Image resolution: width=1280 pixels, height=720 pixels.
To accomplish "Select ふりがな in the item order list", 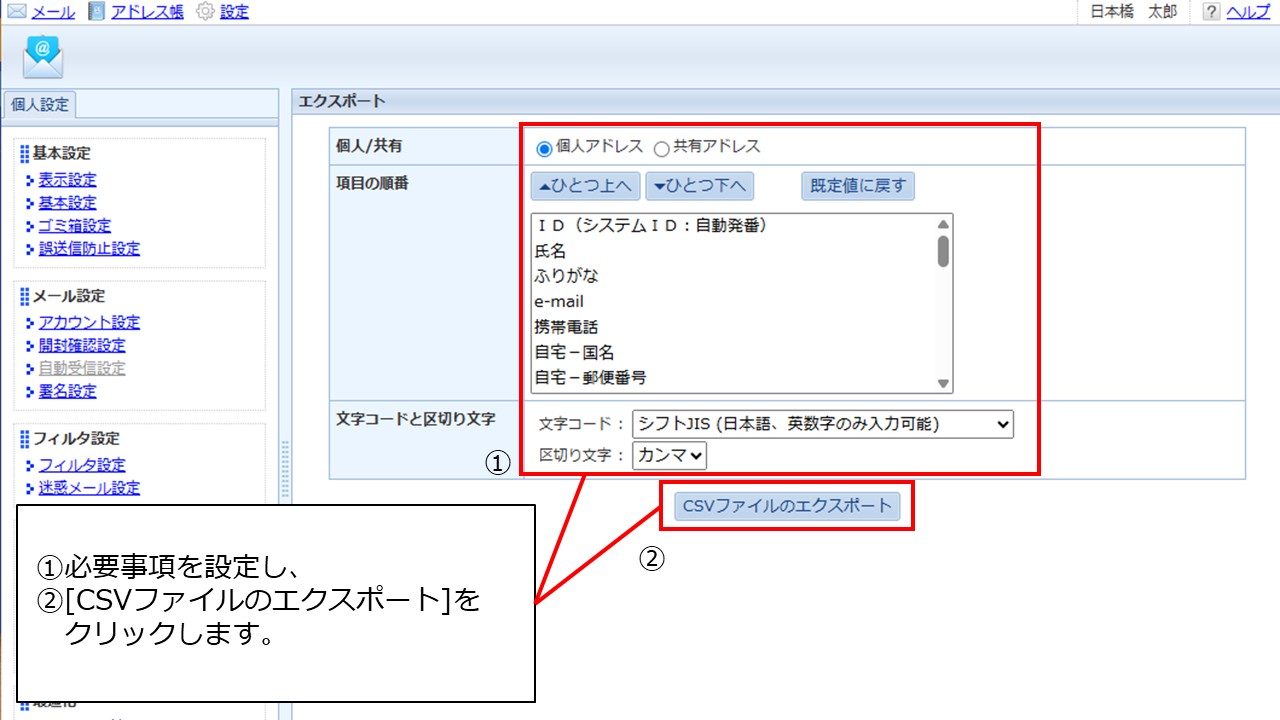I will tap(733, 276).
